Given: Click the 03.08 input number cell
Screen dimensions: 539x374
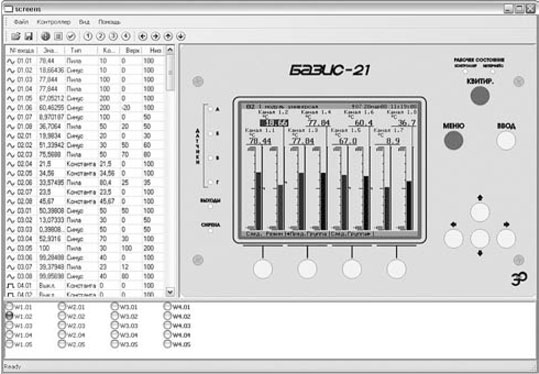Looking at the screenshot, I should coord(24,276).
